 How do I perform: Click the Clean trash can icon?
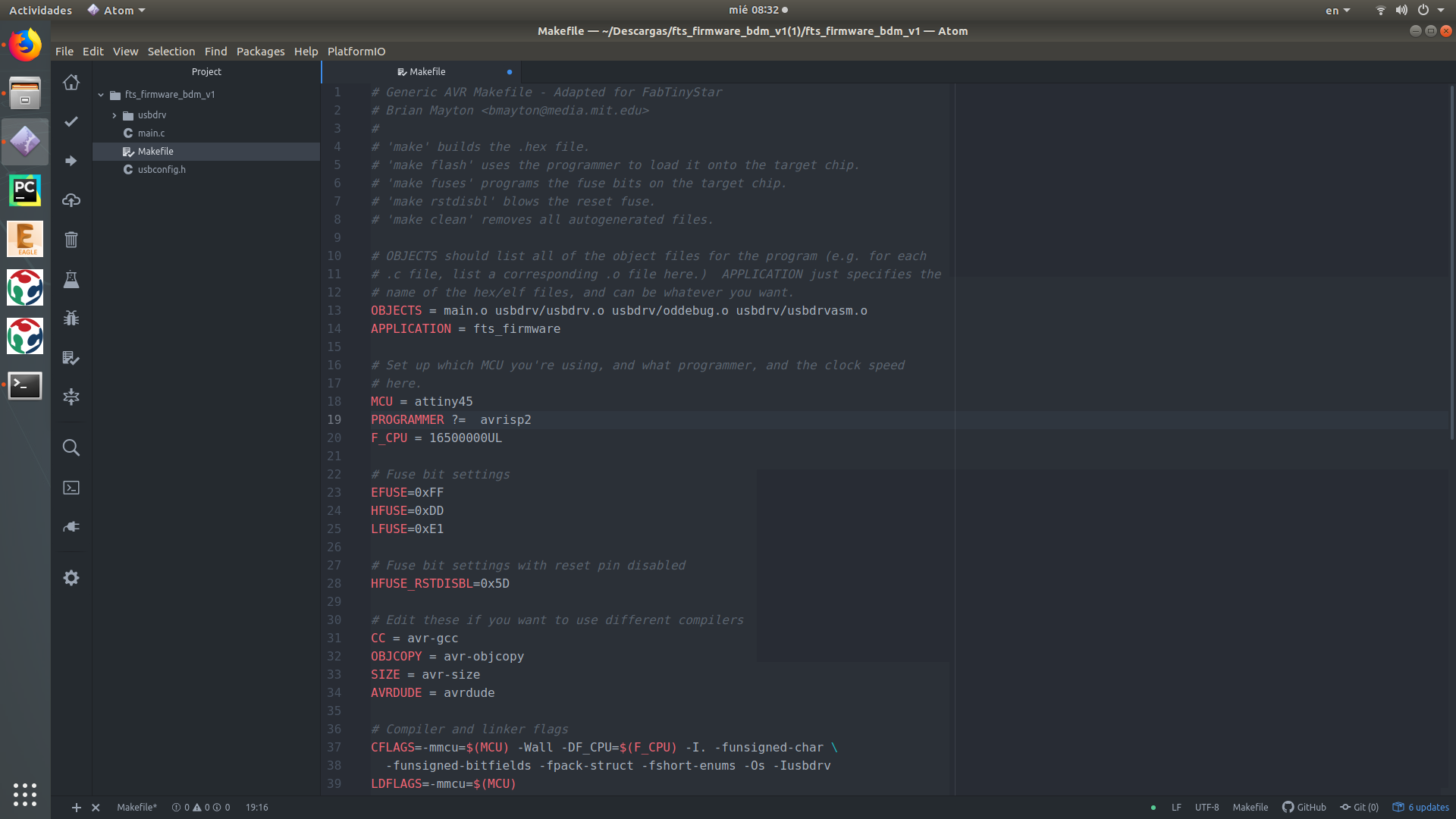[x=71, y=240]
